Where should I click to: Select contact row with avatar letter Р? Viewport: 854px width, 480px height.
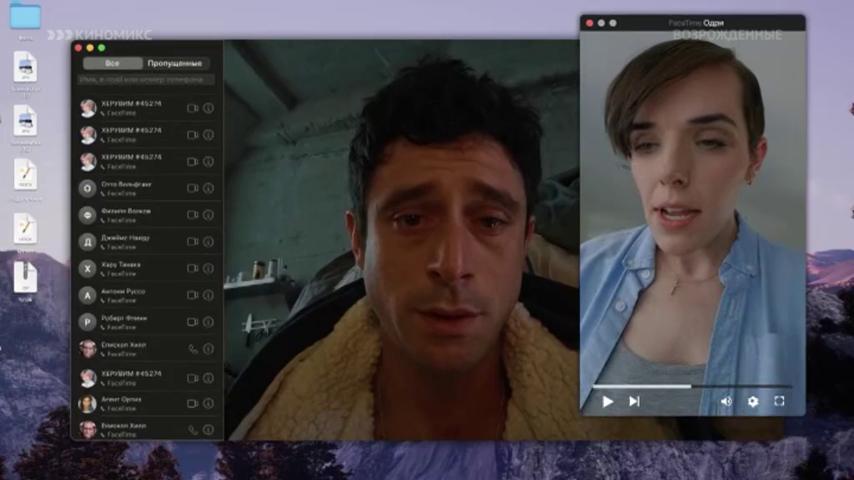tap(147, 322)
